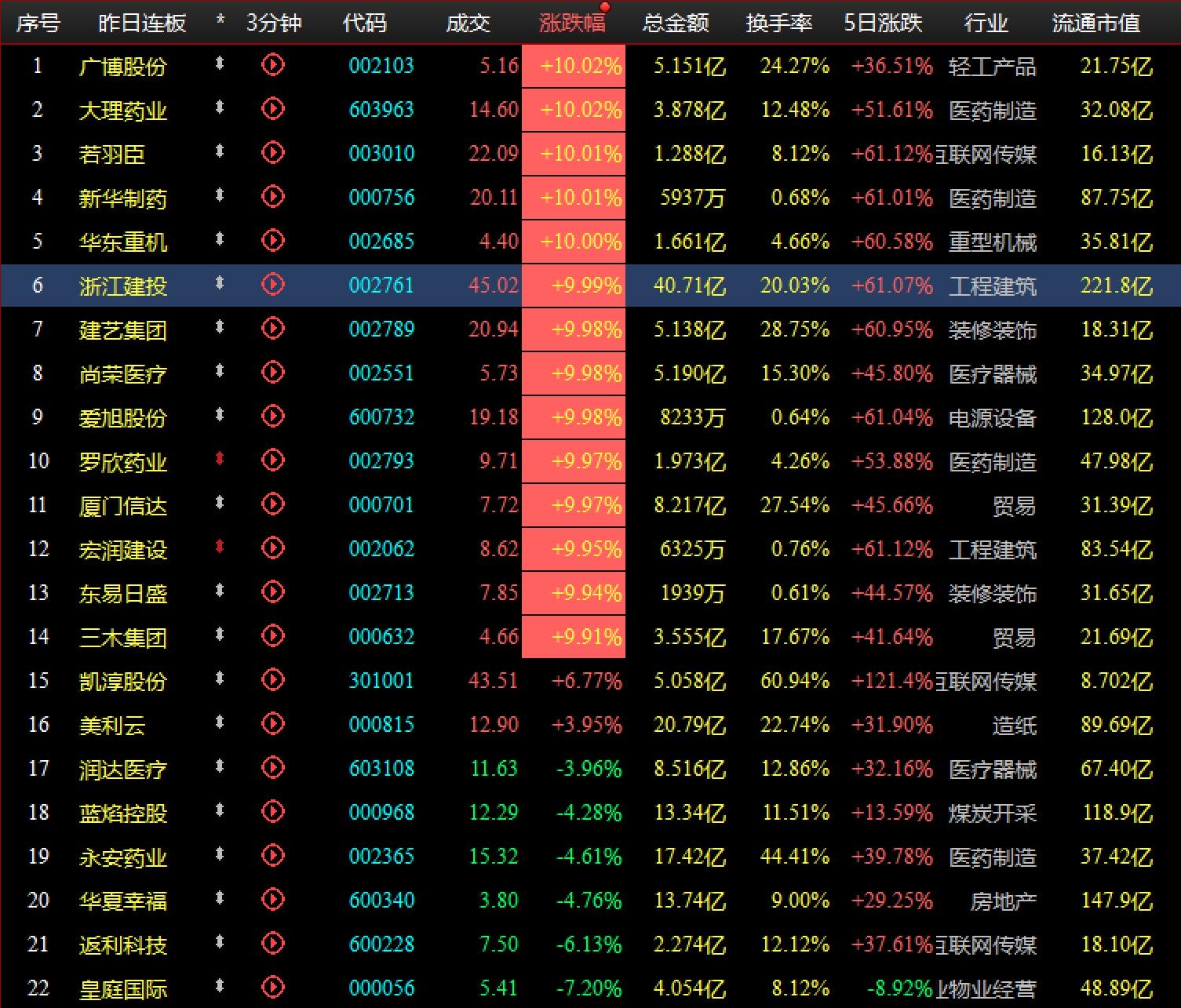Select stock name 皇庭国际
This screenshot has height=1008, width=1181.
point(123,988)
